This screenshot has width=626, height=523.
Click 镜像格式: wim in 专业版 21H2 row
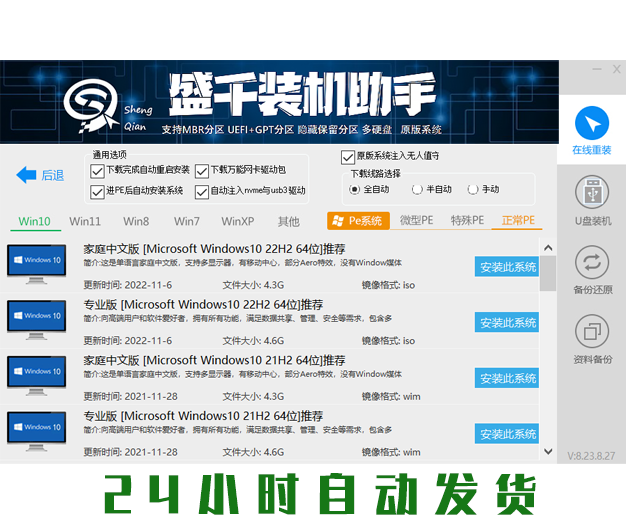391,452
